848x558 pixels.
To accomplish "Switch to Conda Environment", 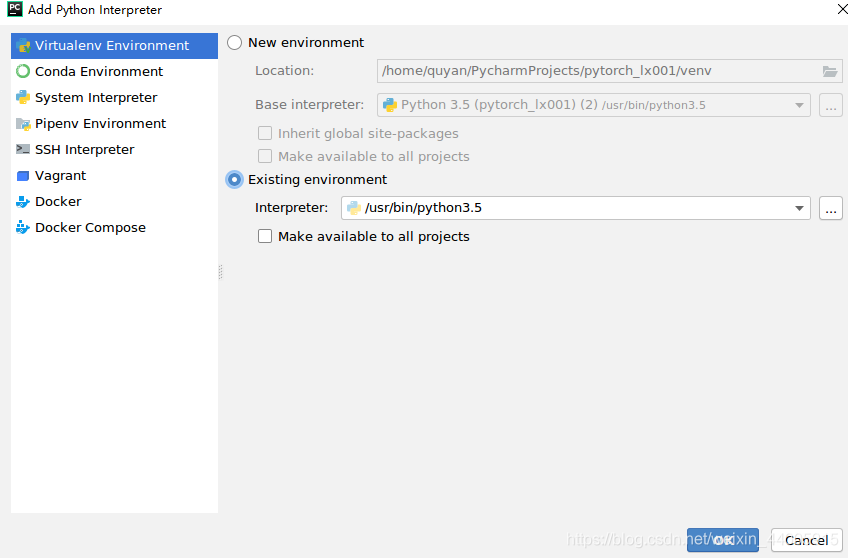I will [x=114, y=71].
